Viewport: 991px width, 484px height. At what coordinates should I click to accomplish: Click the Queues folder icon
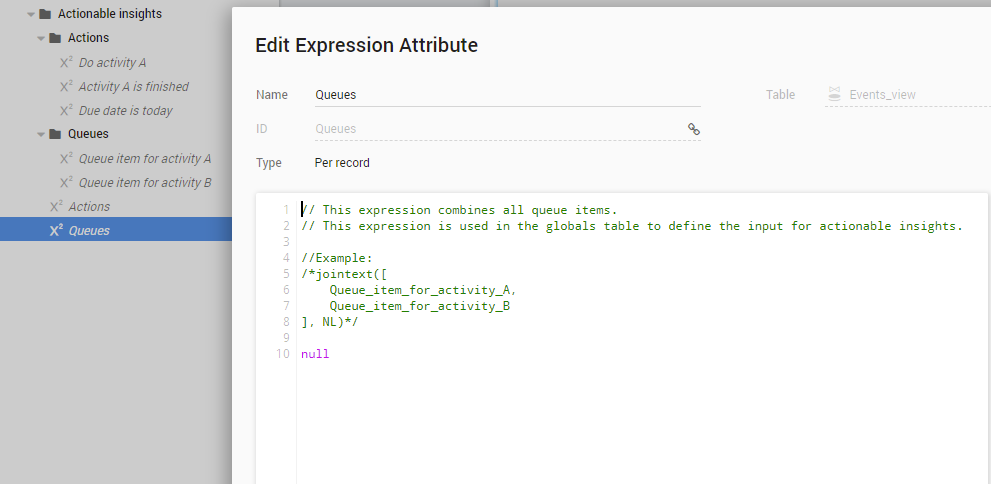[x=55, y=134]
